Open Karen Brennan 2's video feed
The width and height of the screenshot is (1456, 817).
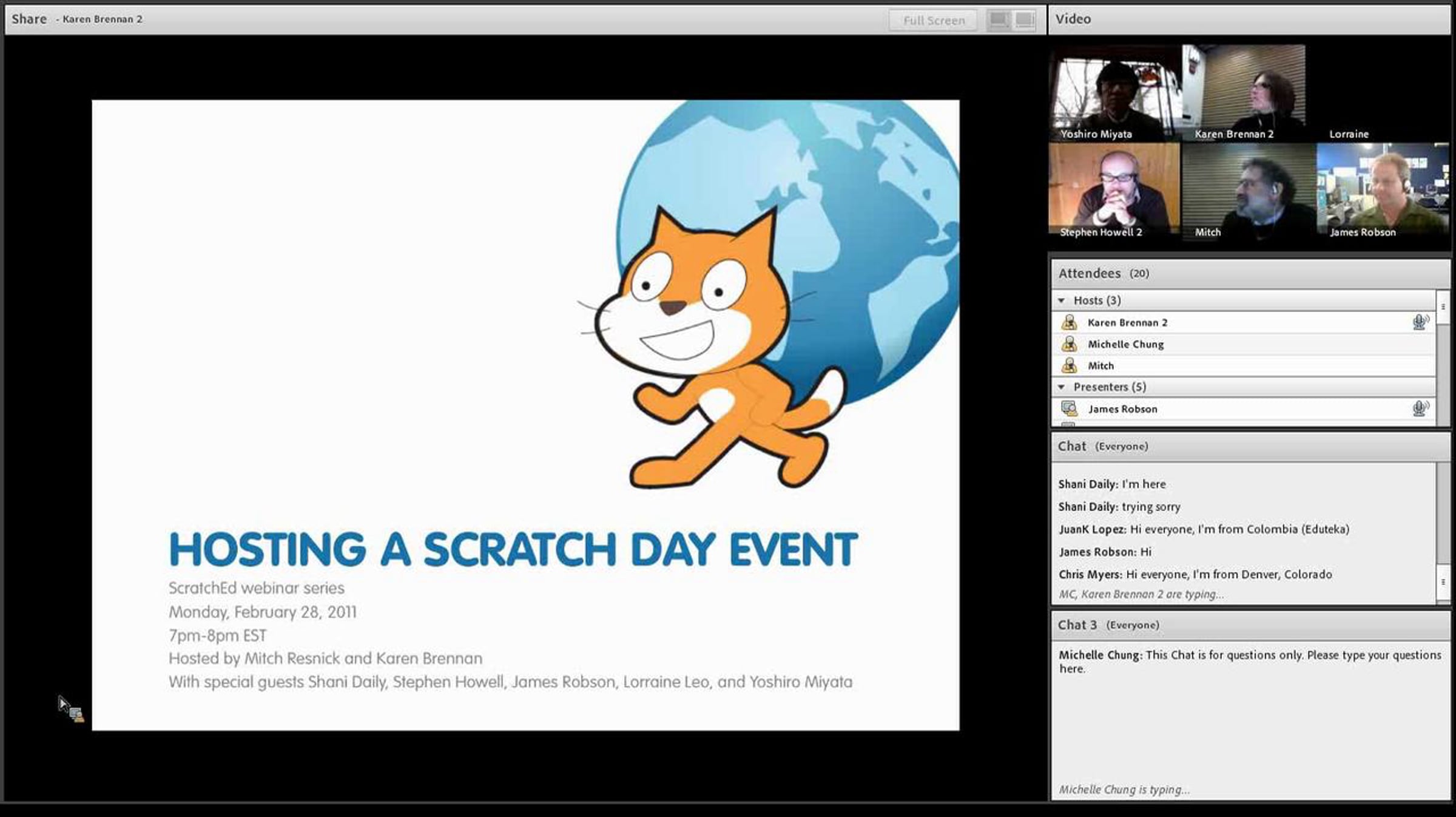(x=1244, y=93)
